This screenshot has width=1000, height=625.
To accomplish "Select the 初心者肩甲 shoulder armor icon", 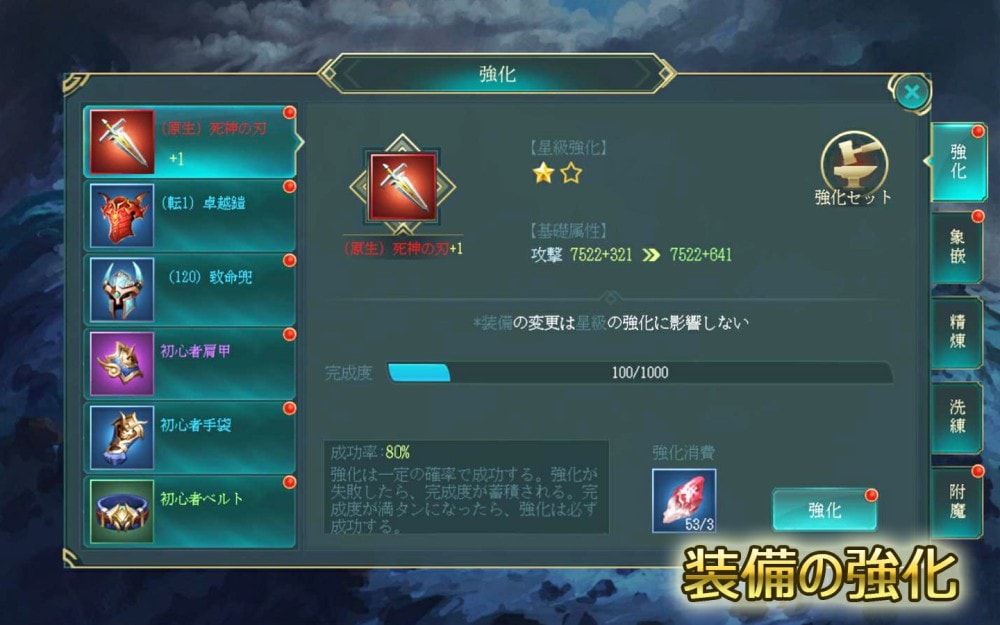I will (x=122, y=364).
